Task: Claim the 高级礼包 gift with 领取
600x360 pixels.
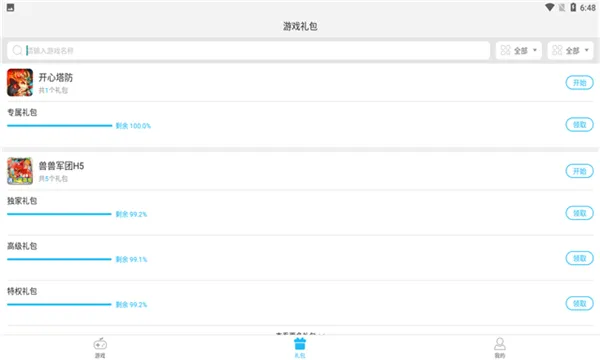Action: click(579, 258)
